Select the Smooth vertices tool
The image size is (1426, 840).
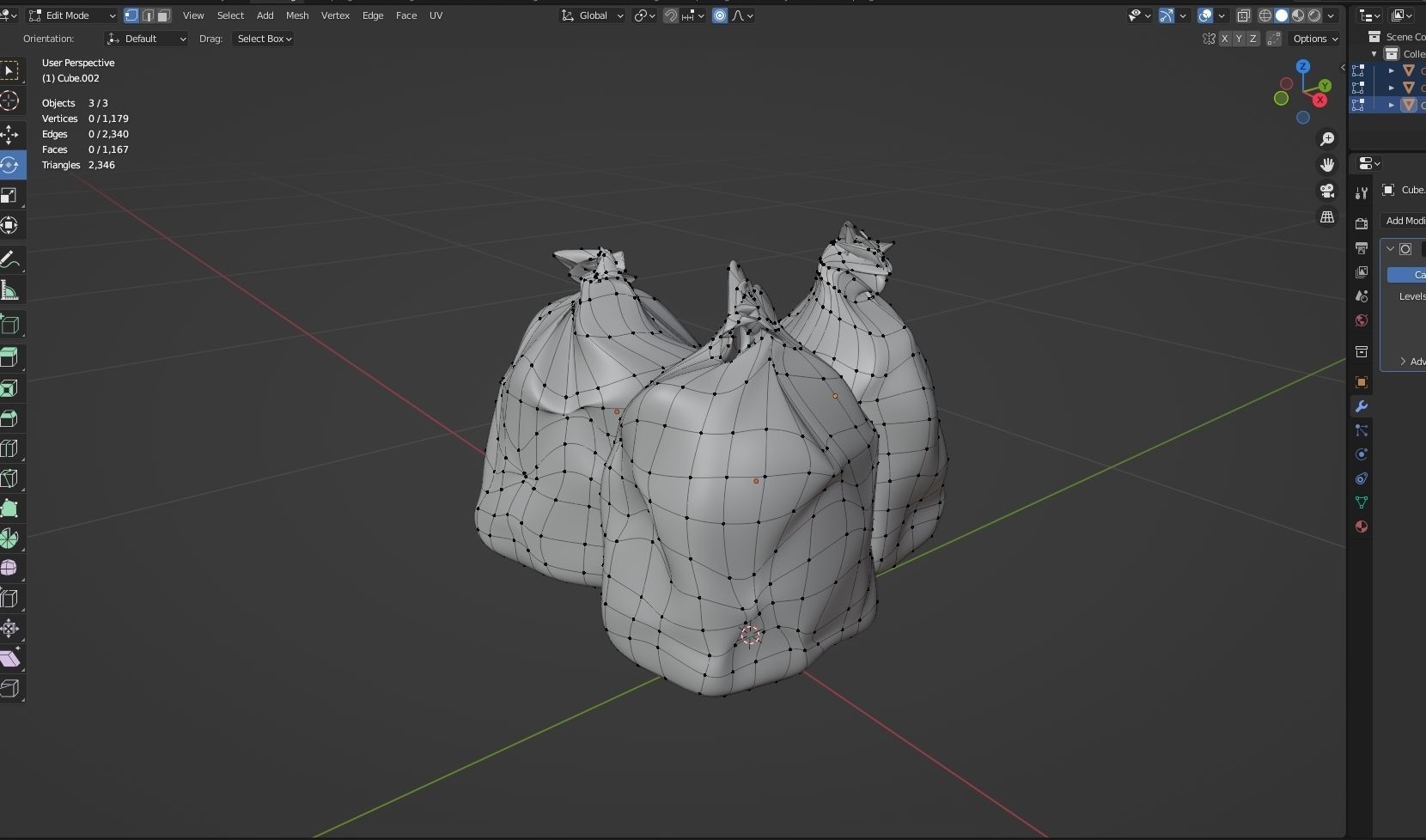click(x=9, y=568)
